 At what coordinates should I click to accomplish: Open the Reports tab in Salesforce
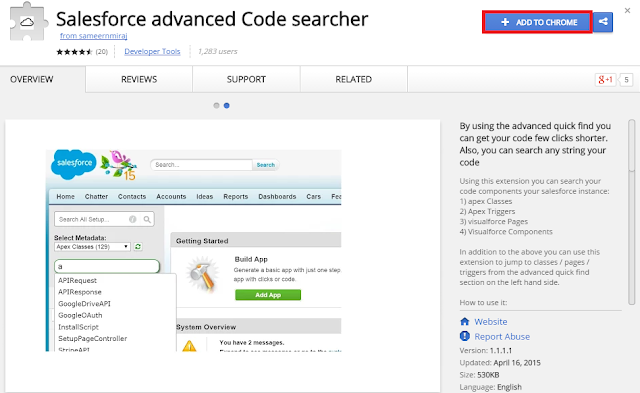click(236, 196)
